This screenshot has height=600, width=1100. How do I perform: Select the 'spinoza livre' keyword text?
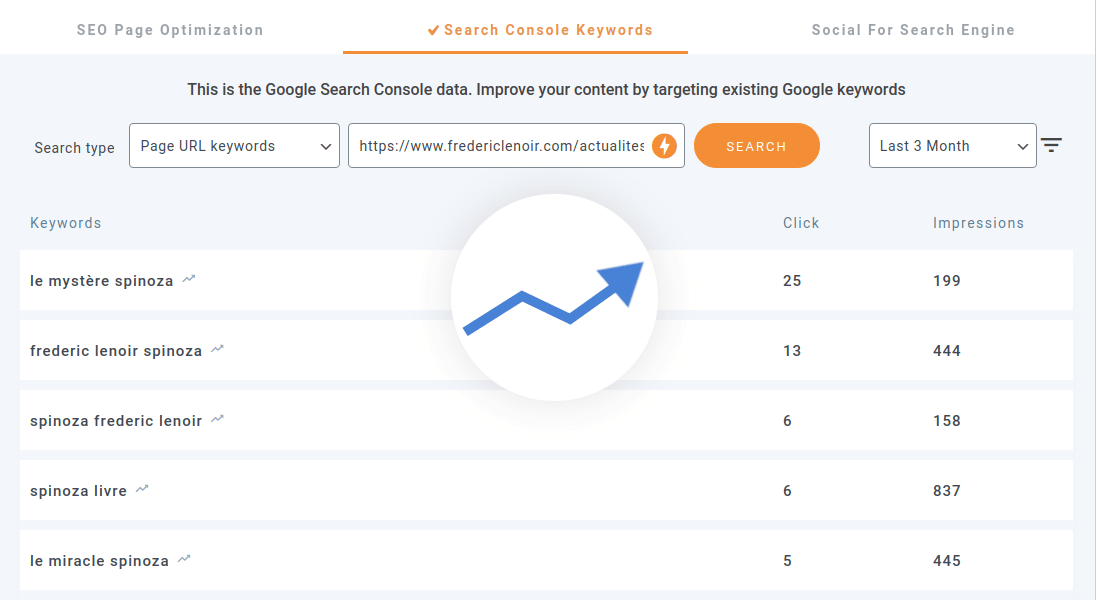tap(78, 491)
